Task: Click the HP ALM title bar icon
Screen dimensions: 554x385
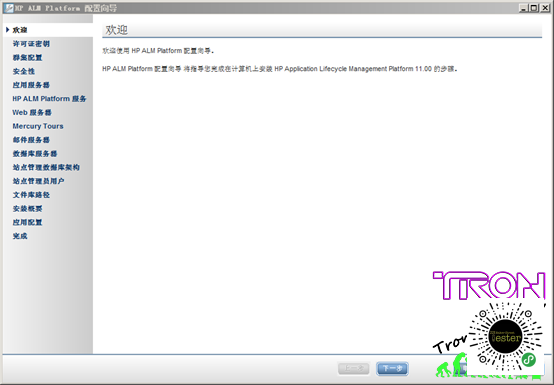Action: tap(9, 8)
